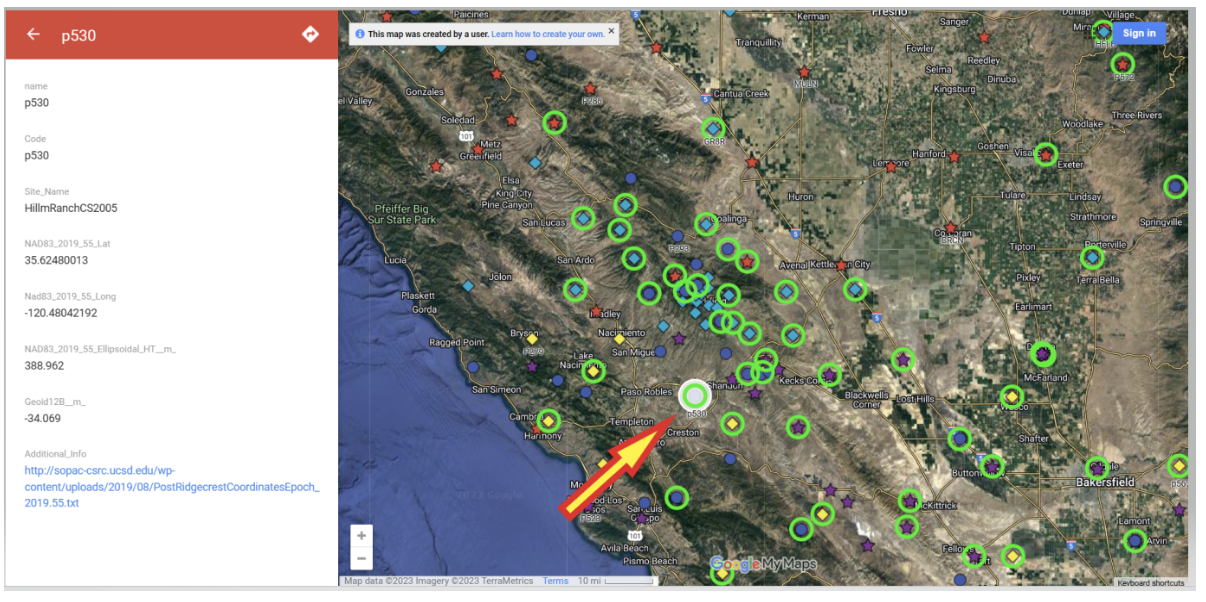Zoom out of the map

(362, 558)
